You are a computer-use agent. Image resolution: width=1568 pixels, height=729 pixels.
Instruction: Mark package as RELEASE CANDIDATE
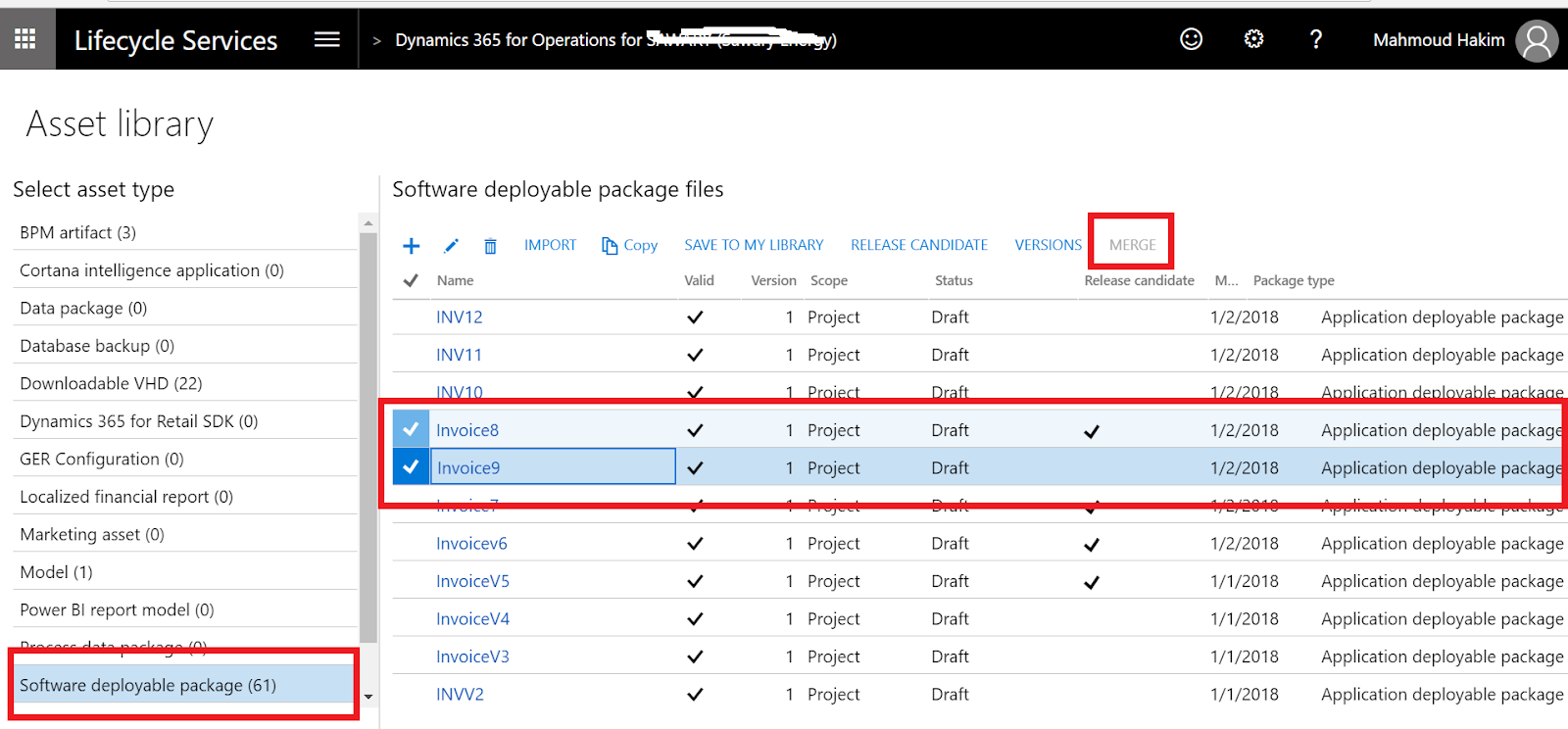tap(919, 245)
